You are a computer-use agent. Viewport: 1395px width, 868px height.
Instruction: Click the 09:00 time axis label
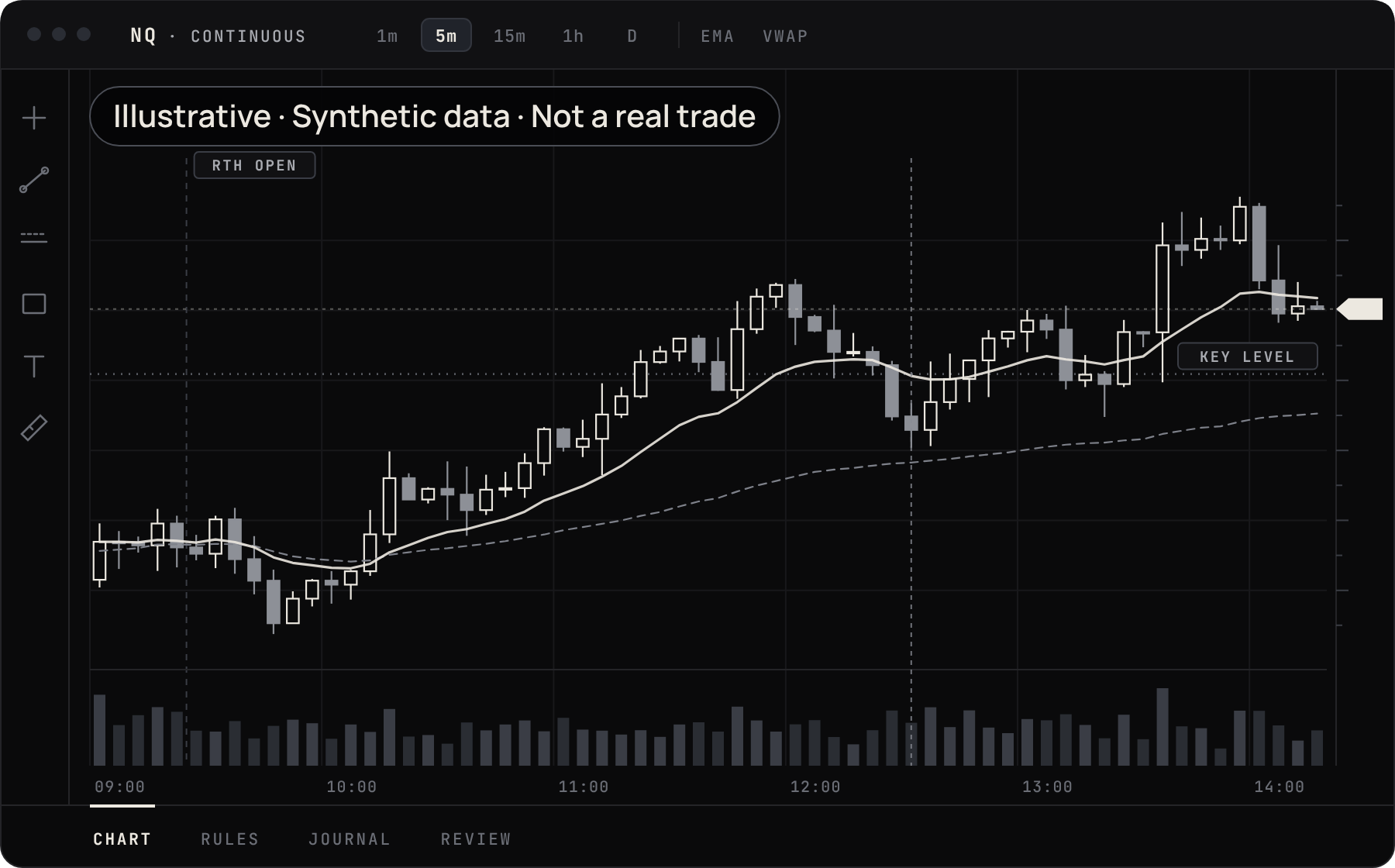(x=120, y=787)
